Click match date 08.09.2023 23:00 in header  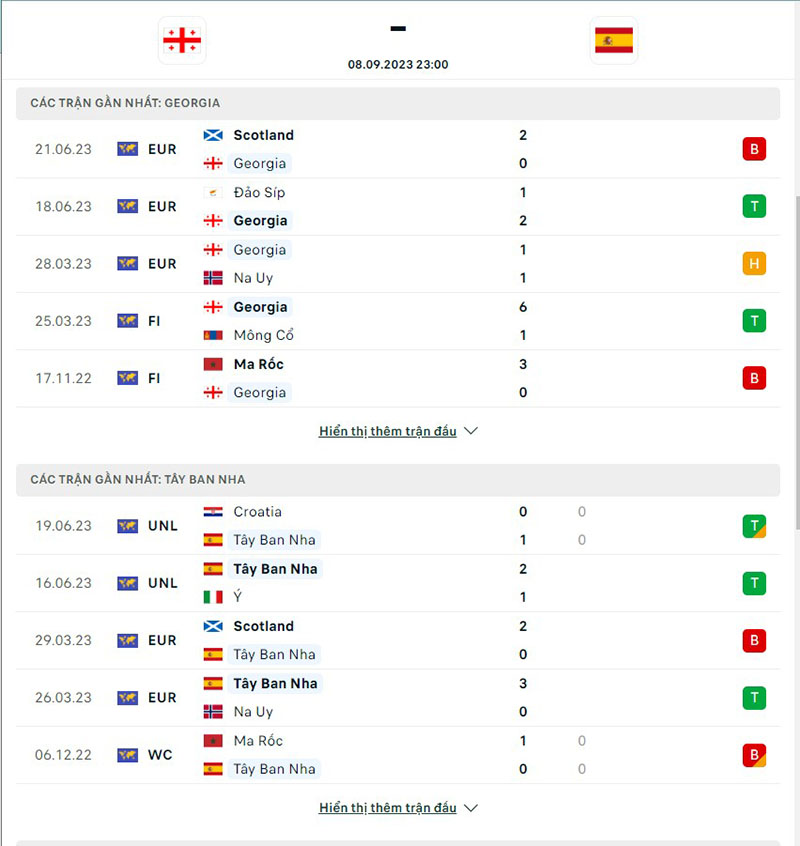[x=398, y=64]
